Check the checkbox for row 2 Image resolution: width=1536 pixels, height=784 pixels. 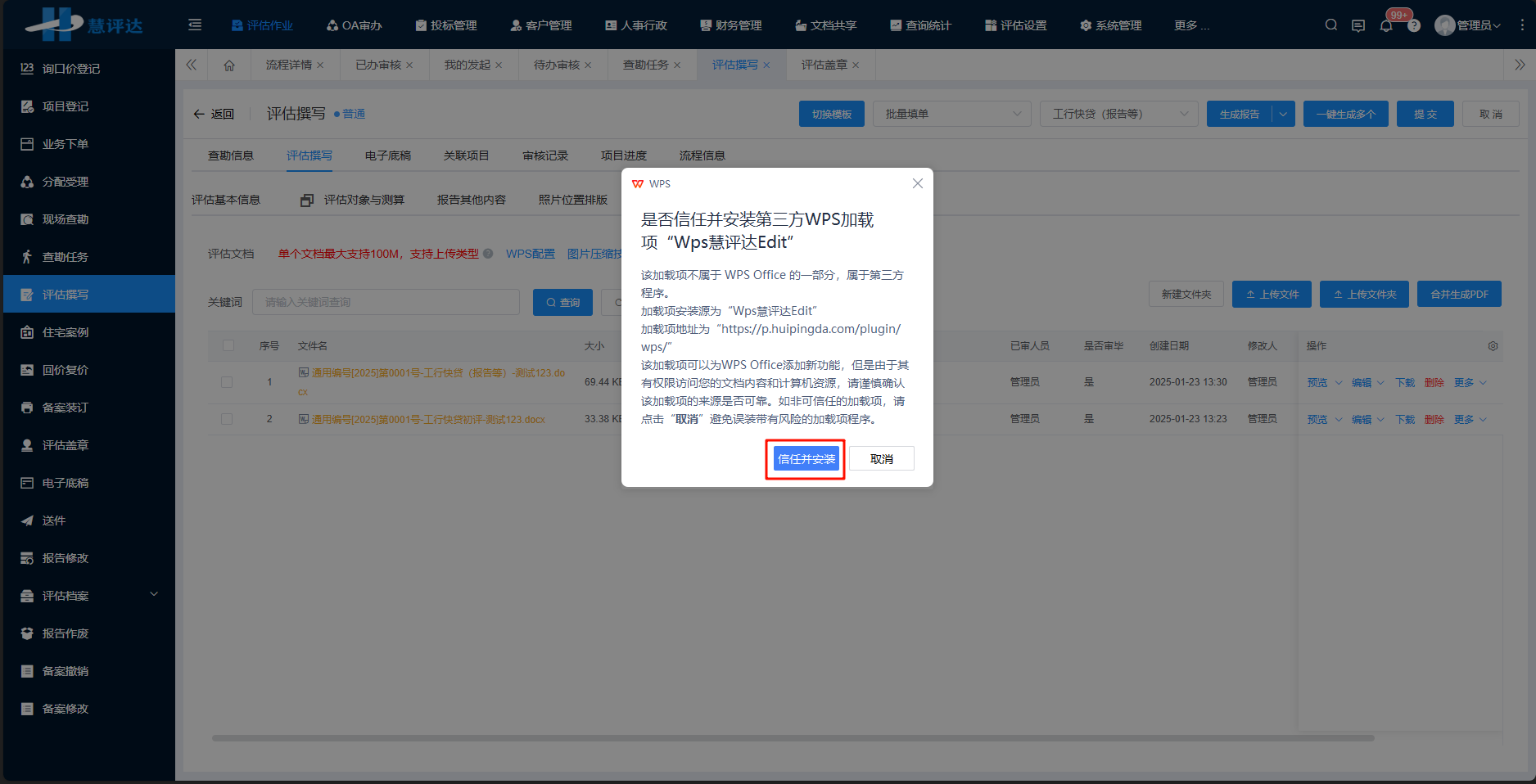pos(227,419)
